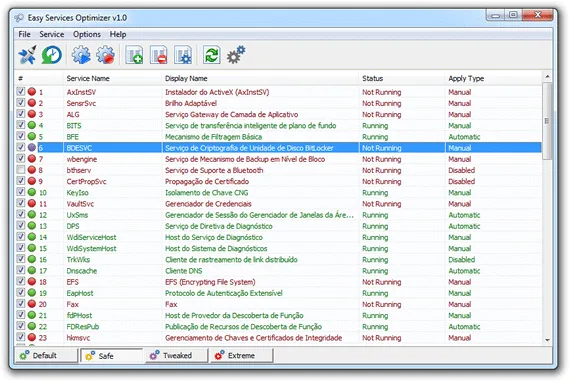Click the VaultSvc service name

tap(80, 204)
